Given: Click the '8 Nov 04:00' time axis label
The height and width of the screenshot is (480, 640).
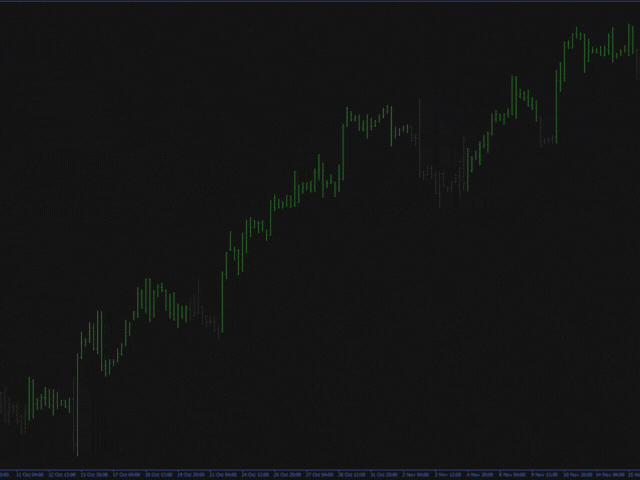Looking at the screenshot, I should pos(513,475).
